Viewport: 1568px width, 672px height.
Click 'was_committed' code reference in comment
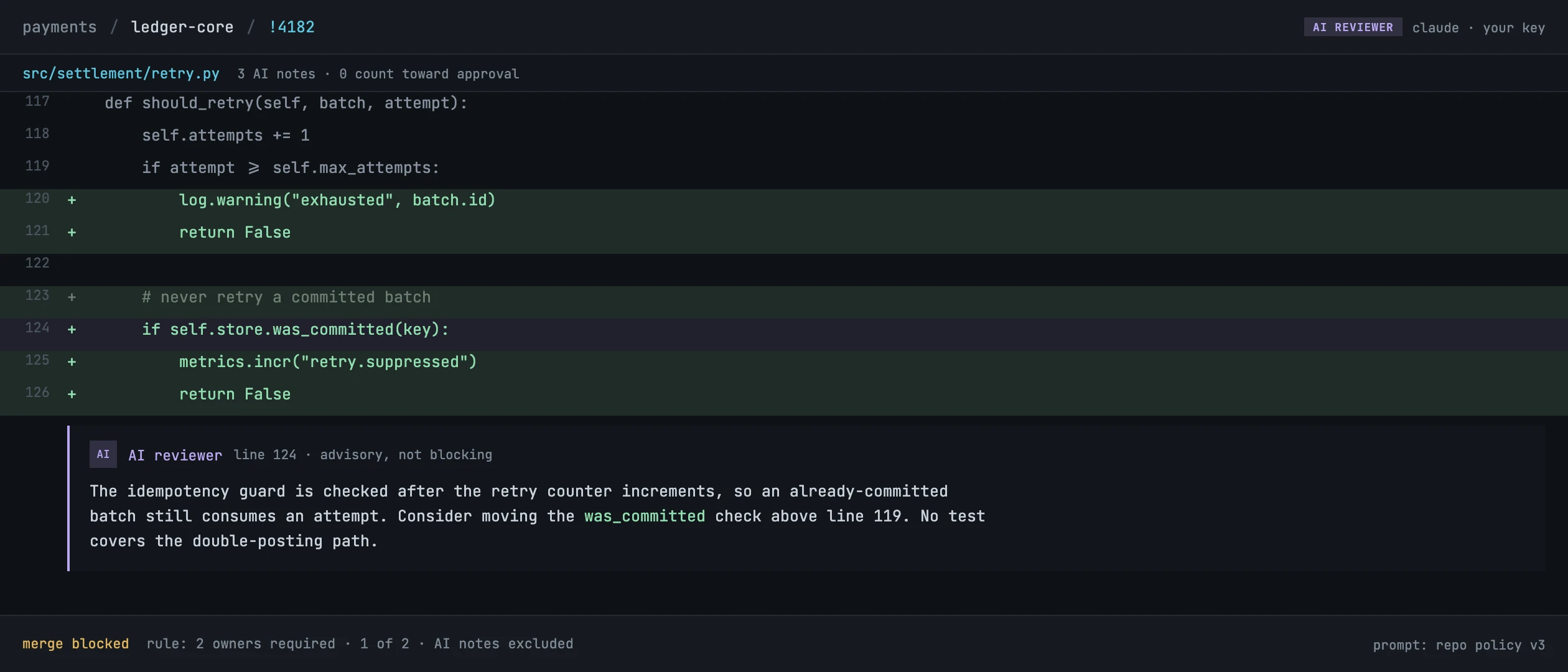645,516
